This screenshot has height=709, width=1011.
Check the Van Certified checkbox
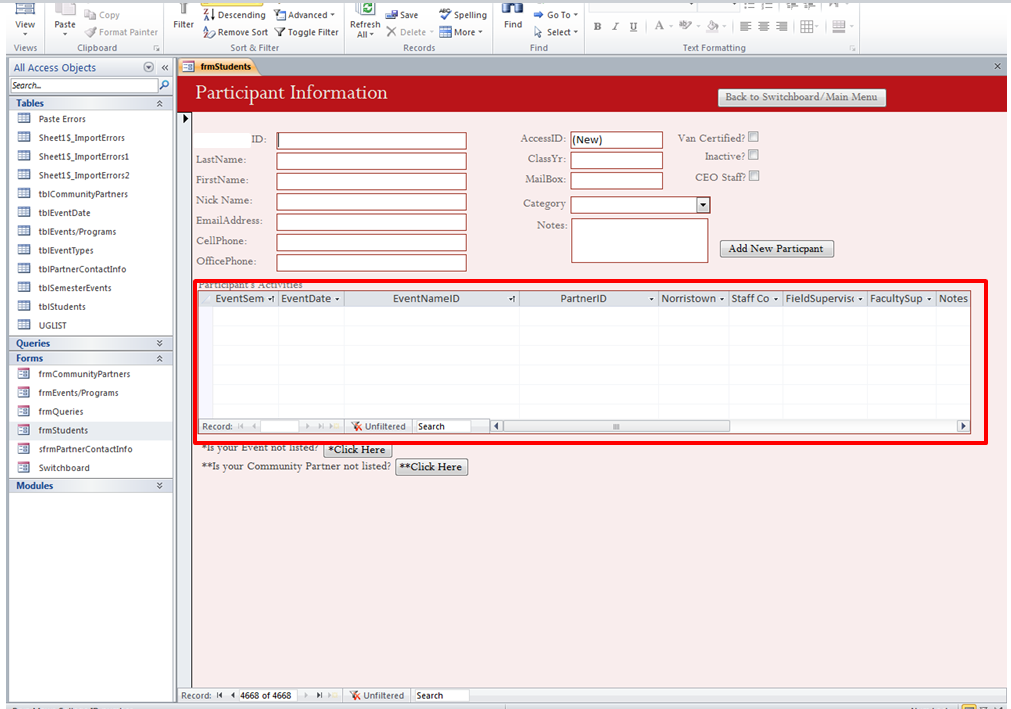[x=755, y=138]
